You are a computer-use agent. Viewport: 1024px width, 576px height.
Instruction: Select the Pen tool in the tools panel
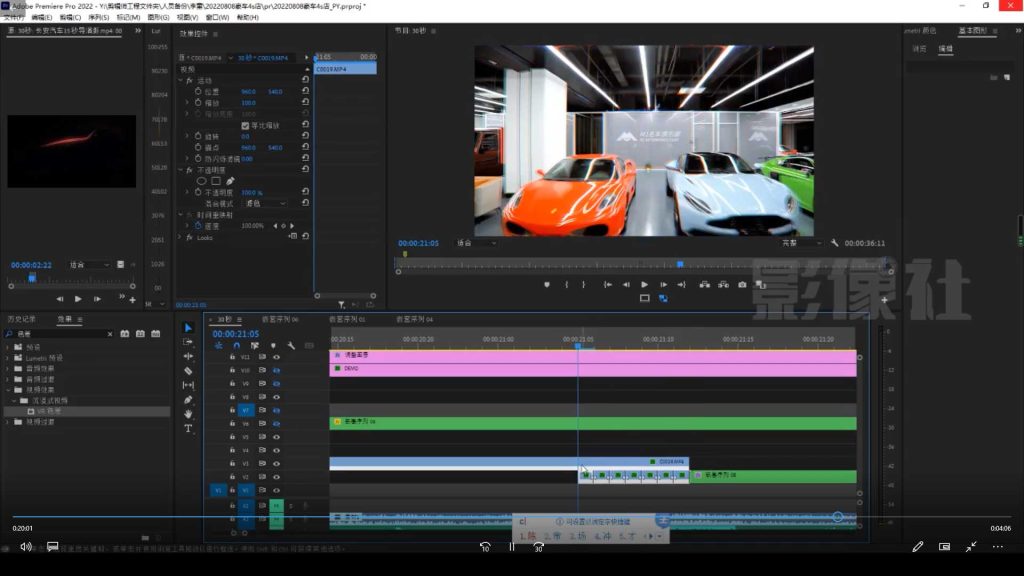[x=188, y=400]
